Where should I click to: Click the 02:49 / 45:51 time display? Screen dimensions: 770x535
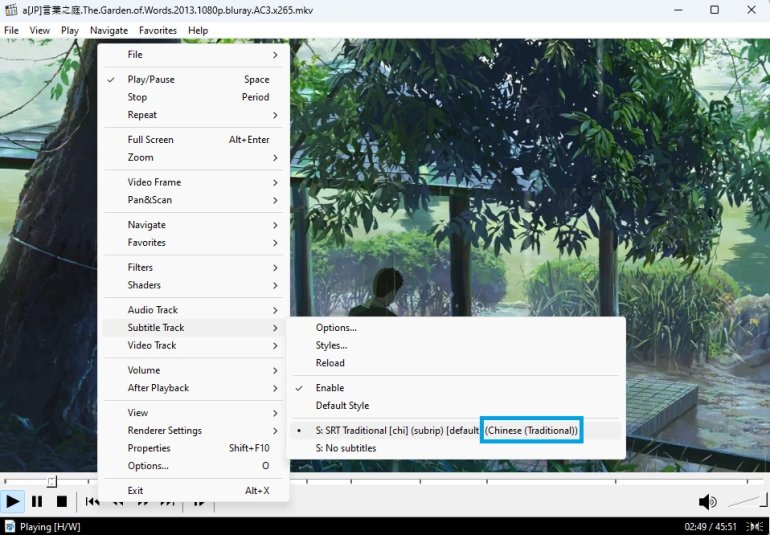[711, 527]
